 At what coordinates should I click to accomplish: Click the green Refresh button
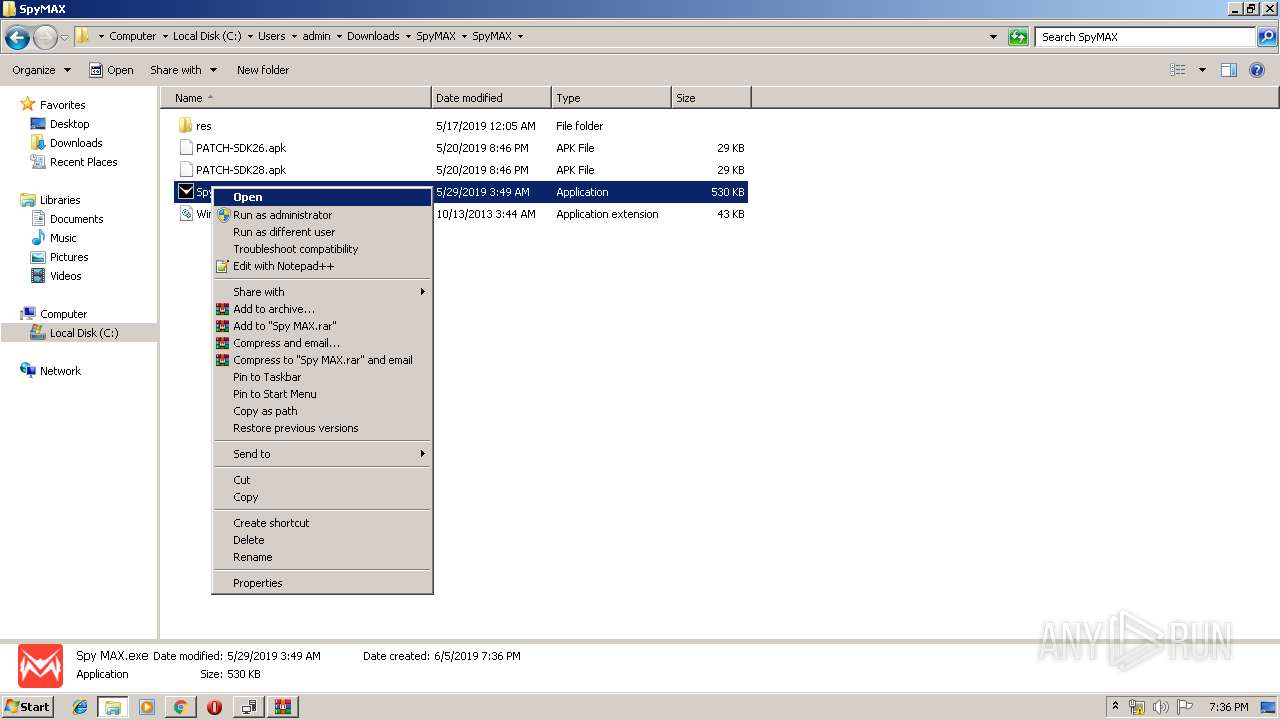[1018, 37]
